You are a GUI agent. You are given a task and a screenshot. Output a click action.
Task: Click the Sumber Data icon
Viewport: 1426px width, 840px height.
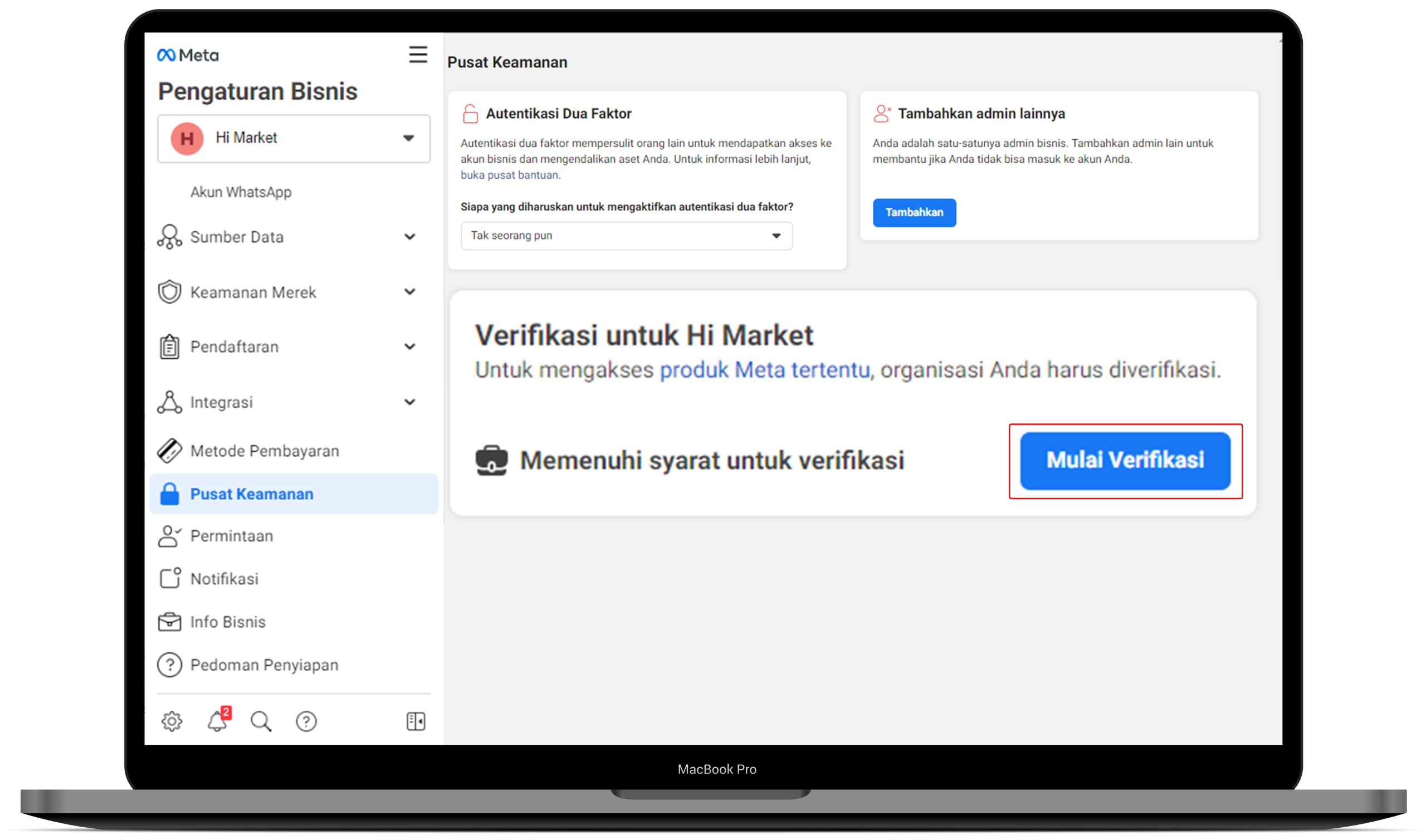tap(170, 237)
